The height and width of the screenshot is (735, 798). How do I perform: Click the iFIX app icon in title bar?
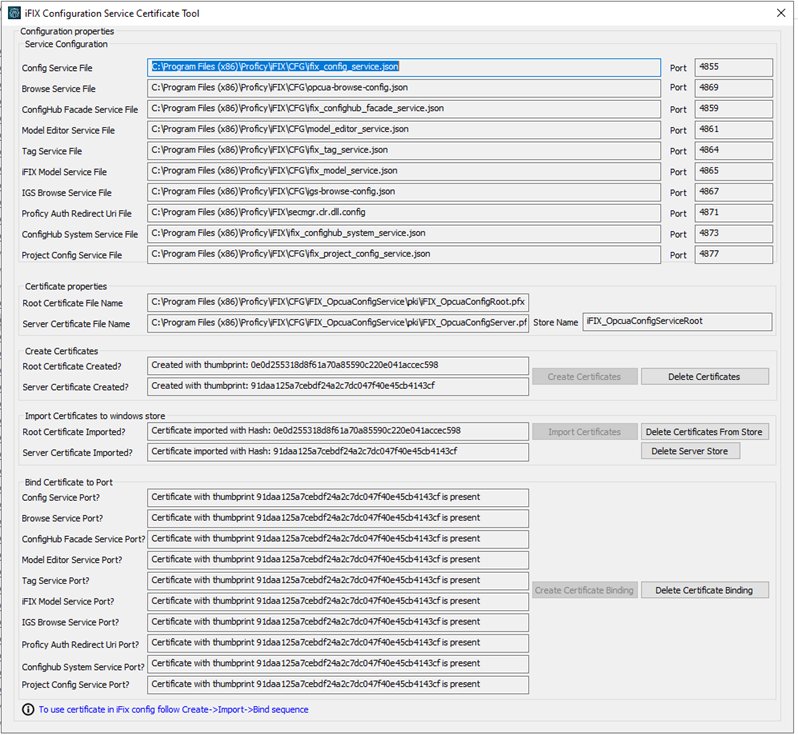(14, 13)
